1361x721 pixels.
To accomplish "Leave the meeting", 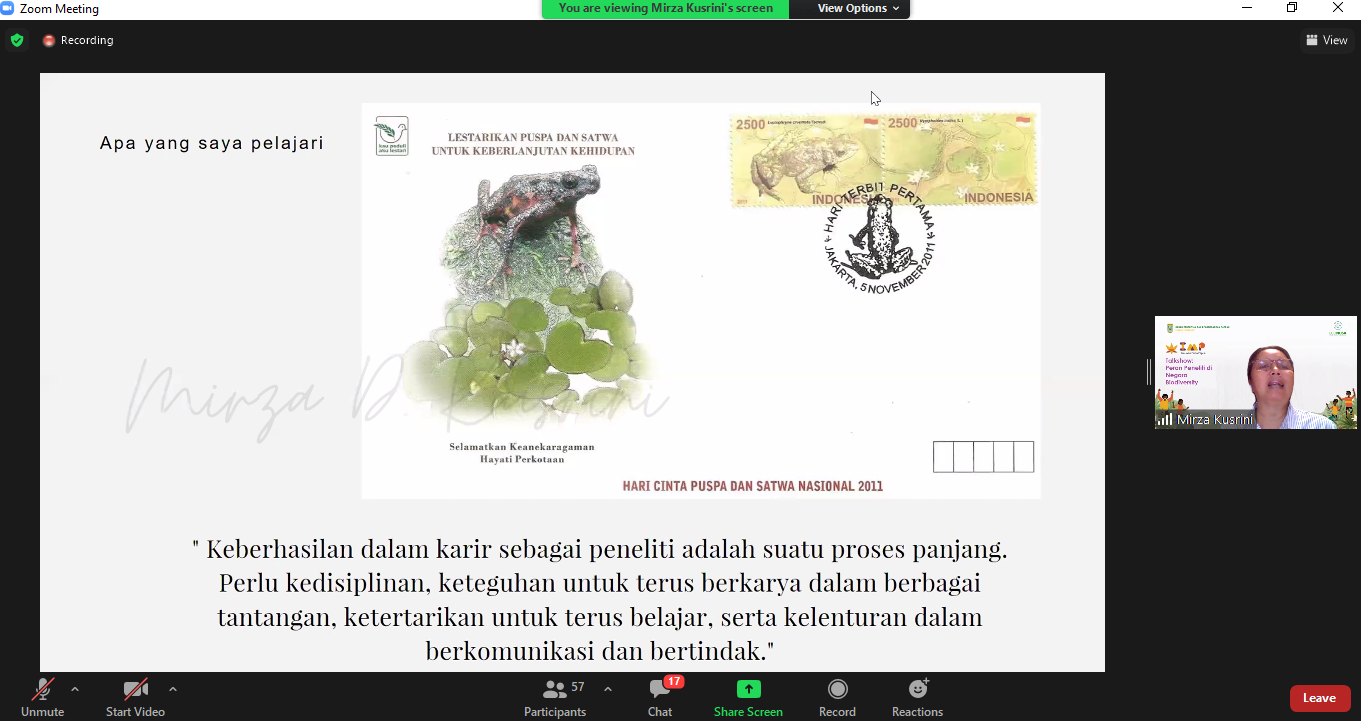I will (x=1320, y=698).
